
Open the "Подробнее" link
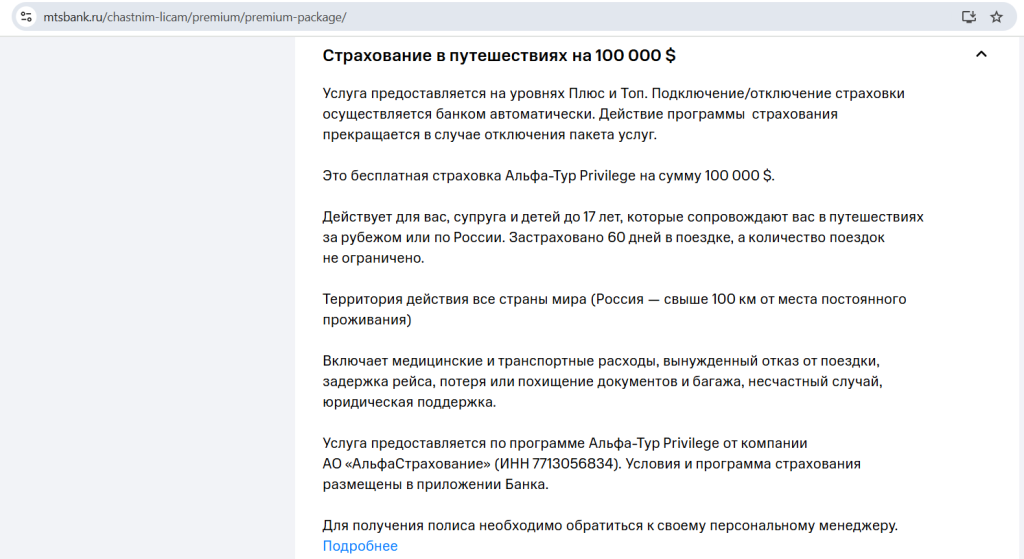[360, 546]
